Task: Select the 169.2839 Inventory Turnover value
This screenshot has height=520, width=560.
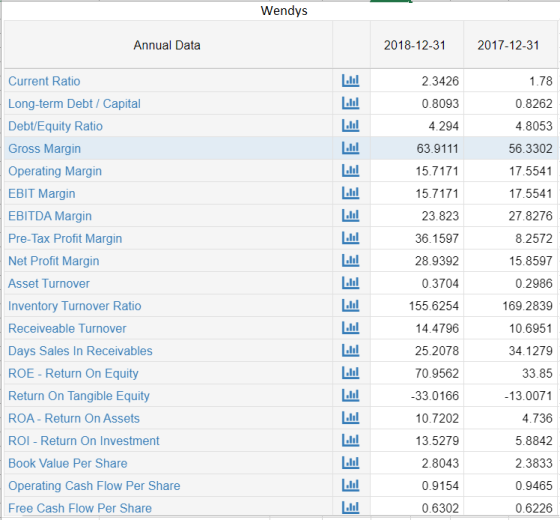Action: click(528, 306)
